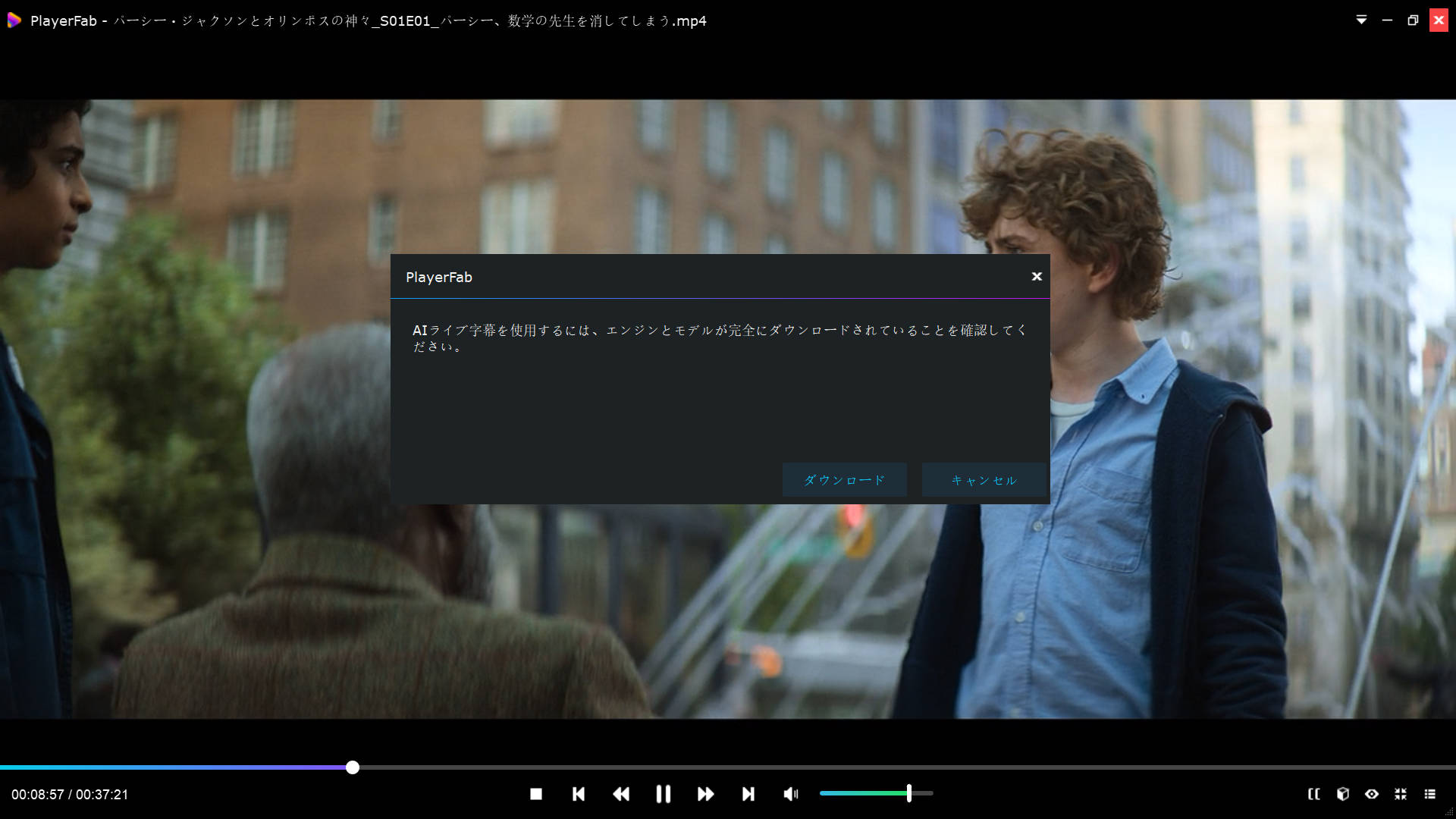Click the キャンセル button in dialog
The height and width of the screenshot is (819, 1456).
(984, 480)
